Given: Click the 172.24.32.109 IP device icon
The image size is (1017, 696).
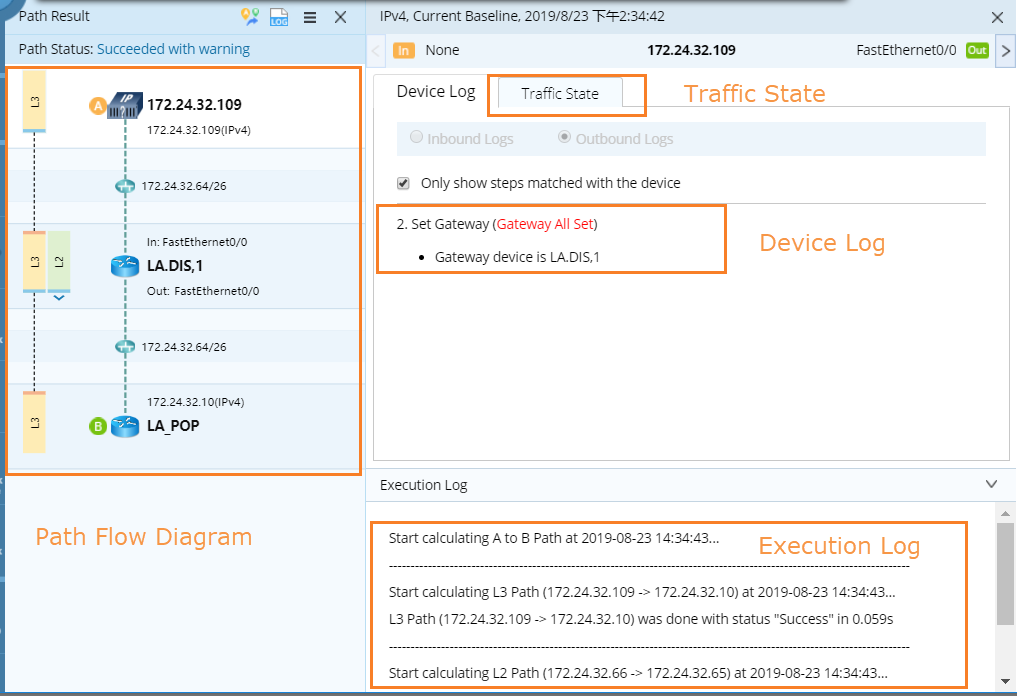Looking at the screenshot, I should click(125, 104).
